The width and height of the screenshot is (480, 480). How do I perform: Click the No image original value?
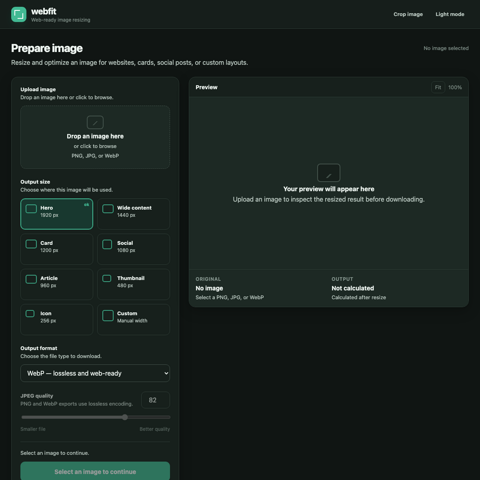tap(209, 288)
